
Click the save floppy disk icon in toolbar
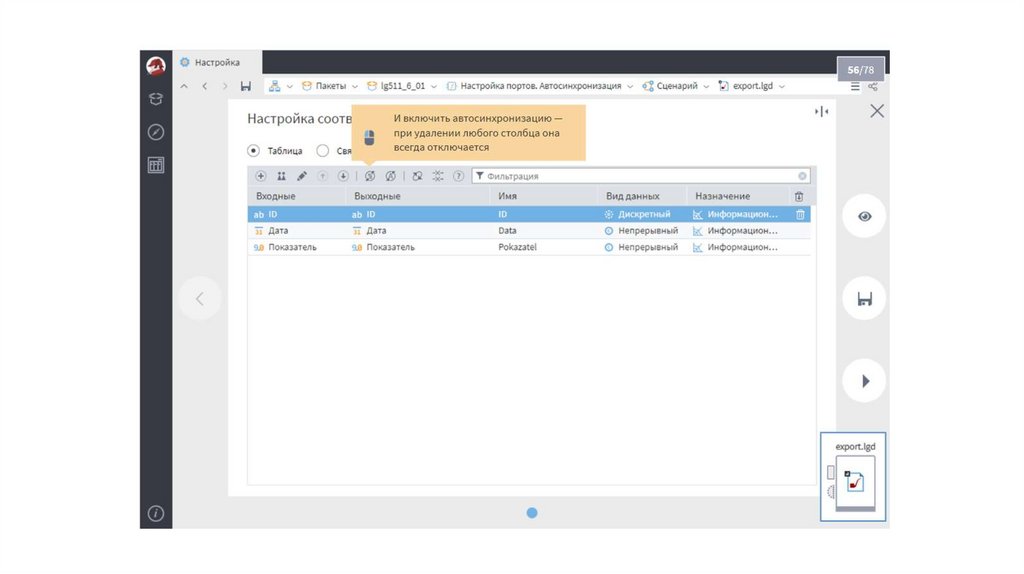[245, 87]
